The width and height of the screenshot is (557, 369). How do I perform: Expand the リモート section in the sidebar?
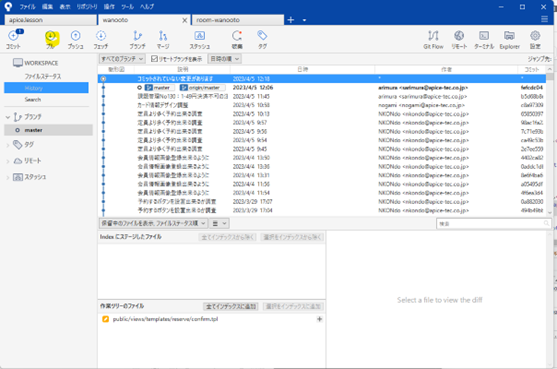[8, 161]
